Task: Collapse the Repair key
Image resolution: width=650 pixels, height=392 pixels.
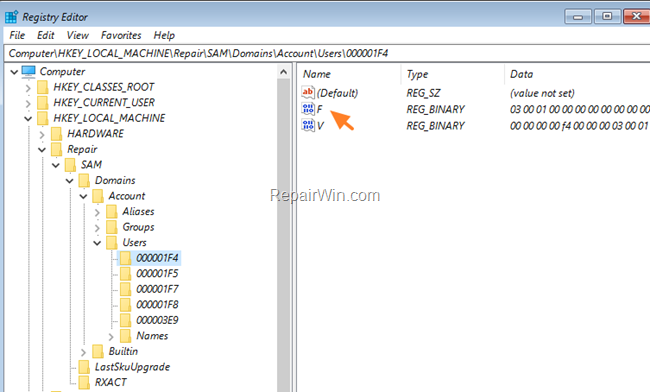Action: pyautogui.click(x=42, y=150)
